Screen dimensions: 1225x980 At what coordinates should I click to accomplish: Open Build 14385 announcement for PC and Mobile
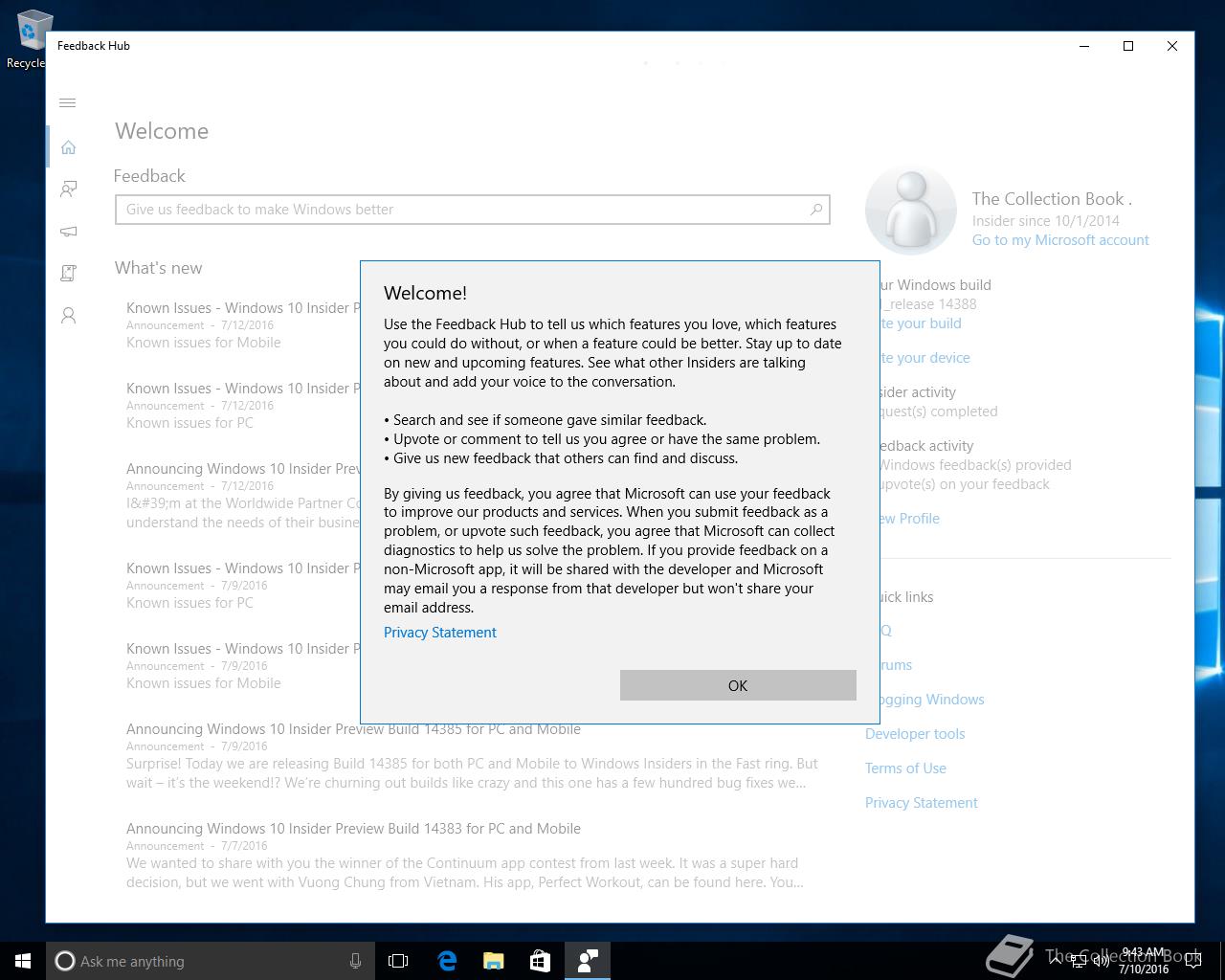point(473,756)
